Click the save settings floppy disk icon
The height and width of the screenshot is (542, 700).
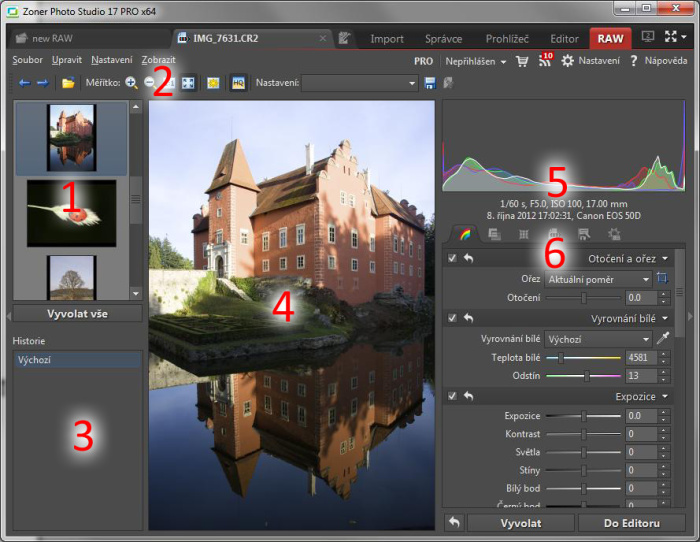point(430,83)
